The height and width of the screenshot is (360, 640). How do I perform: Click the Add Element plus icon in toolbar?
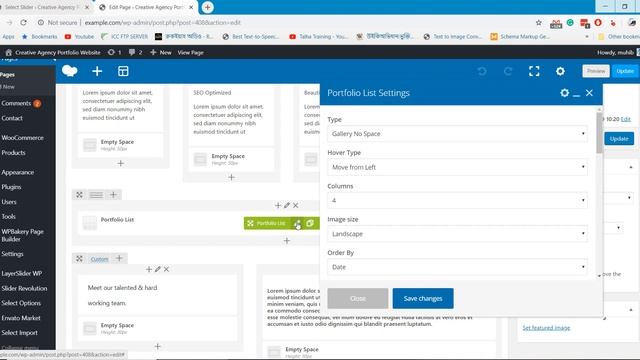tap(97, 71)
